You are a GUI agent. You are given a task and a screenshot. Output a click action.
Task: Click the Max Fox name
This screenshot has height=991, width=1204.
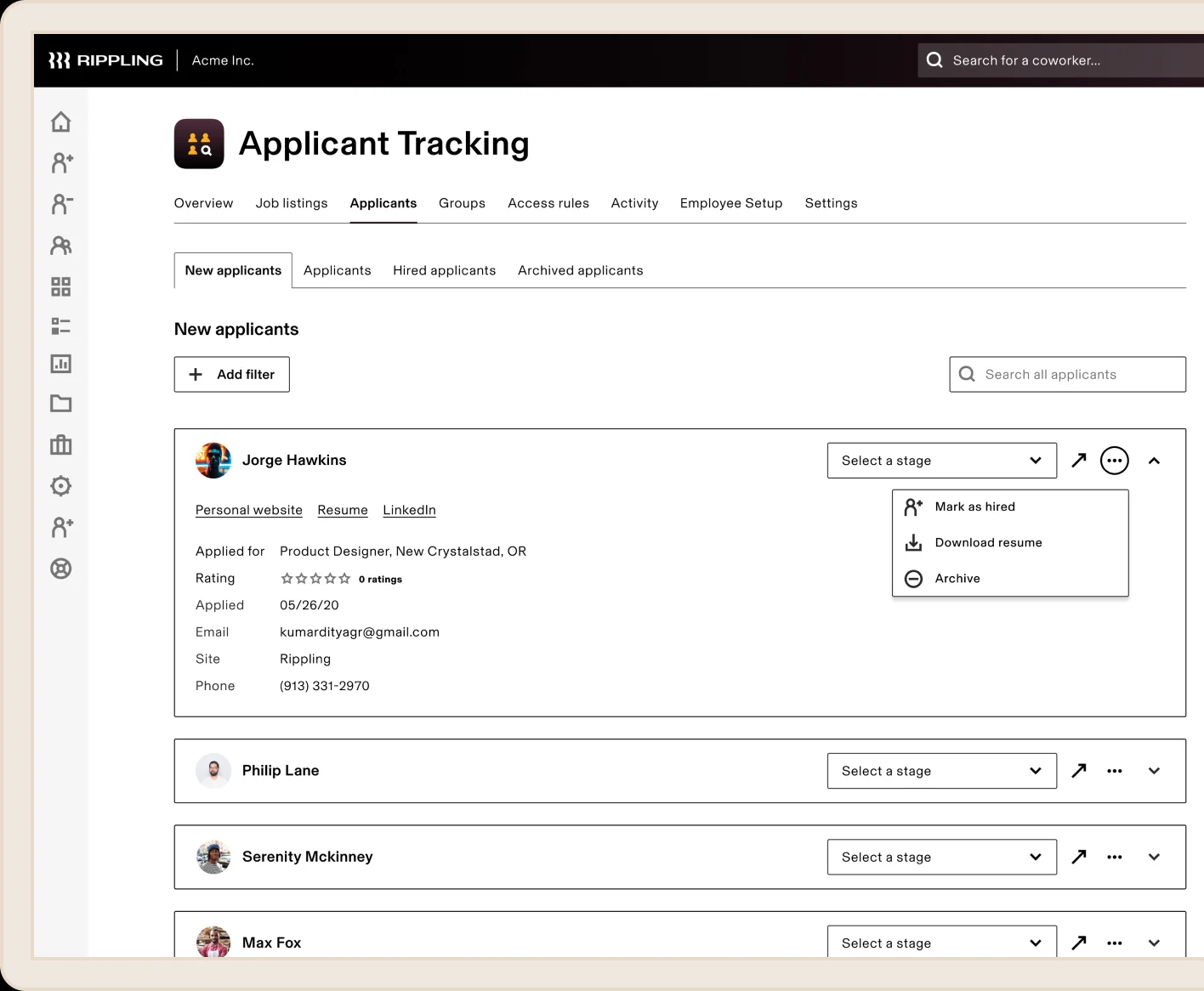(x=271, y=943)
